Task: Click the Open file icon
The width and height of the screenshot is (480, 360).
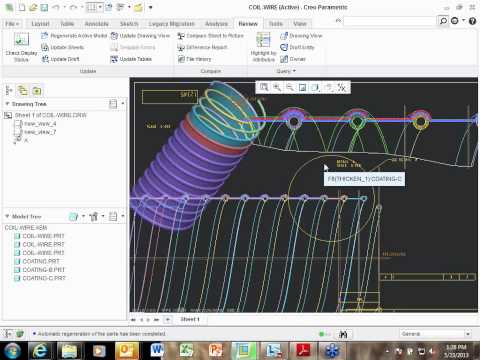Action: [x=33, y=7]
